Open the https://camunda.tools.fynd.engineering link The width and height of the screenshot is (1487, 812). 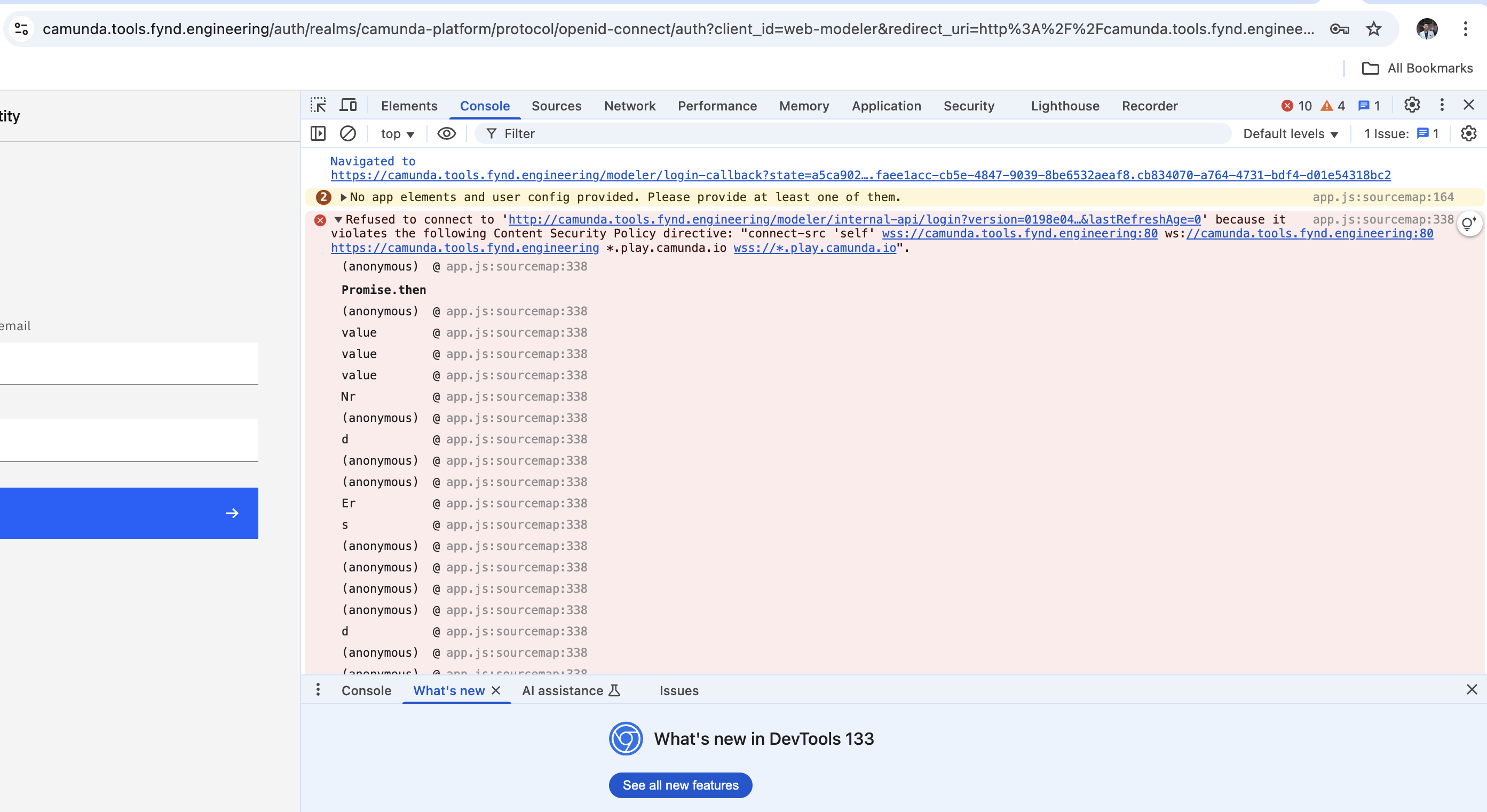(465, 248)
